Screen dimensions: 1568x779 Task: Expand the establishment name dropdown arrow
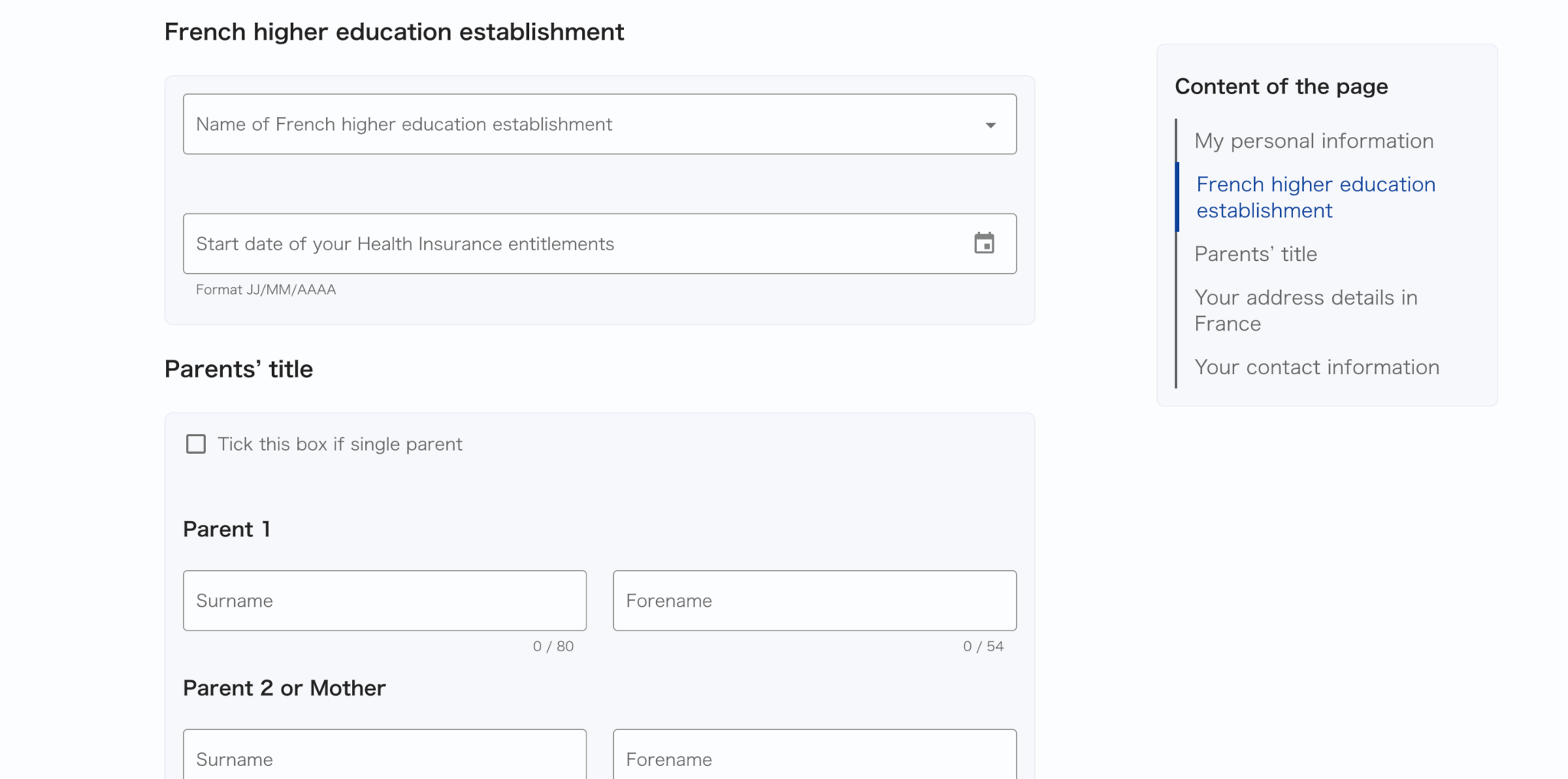[x=991, y=125]
